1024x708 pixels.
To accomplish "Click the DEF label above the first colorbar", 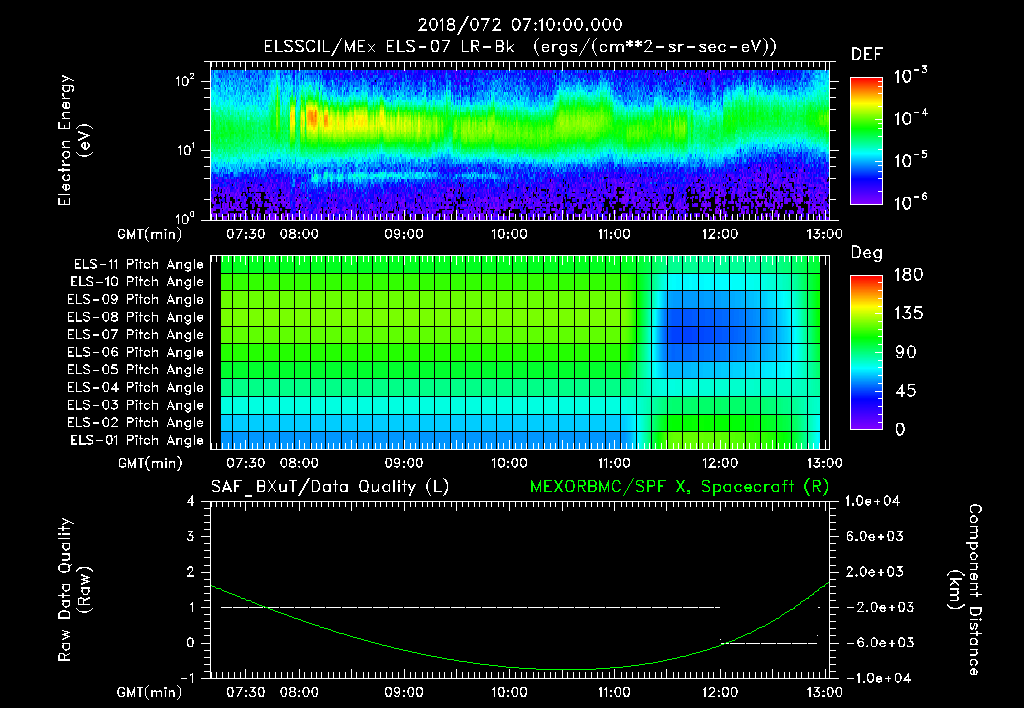I will (867, 55).
